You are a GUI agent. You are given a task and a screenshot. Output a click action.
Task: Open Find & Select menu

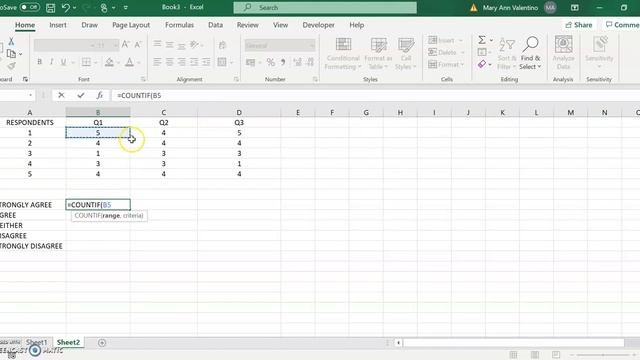tap(530, 53)
